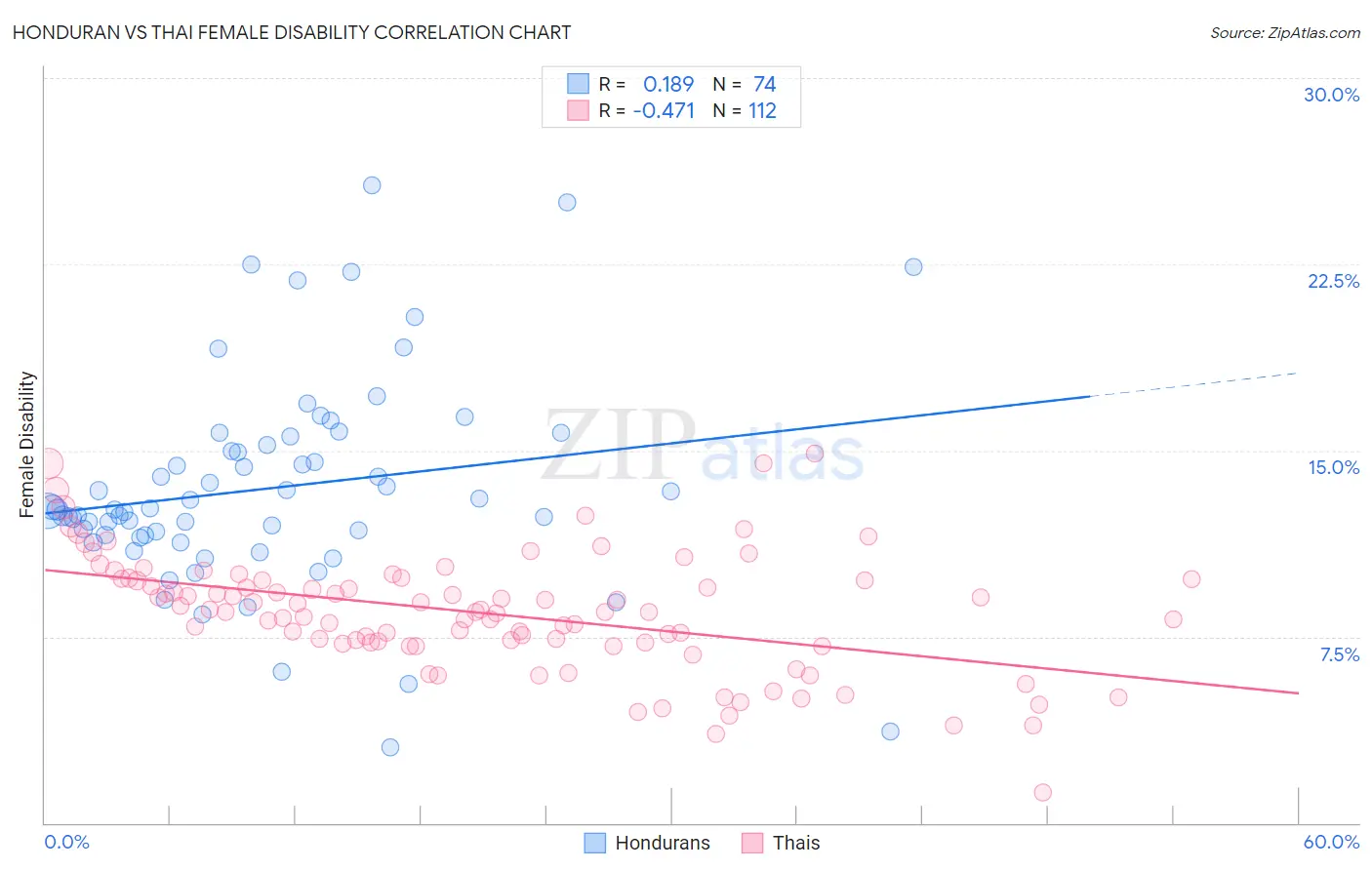
Task: Click the blue R = 0.189 legend box
Action: pos(578,84)
